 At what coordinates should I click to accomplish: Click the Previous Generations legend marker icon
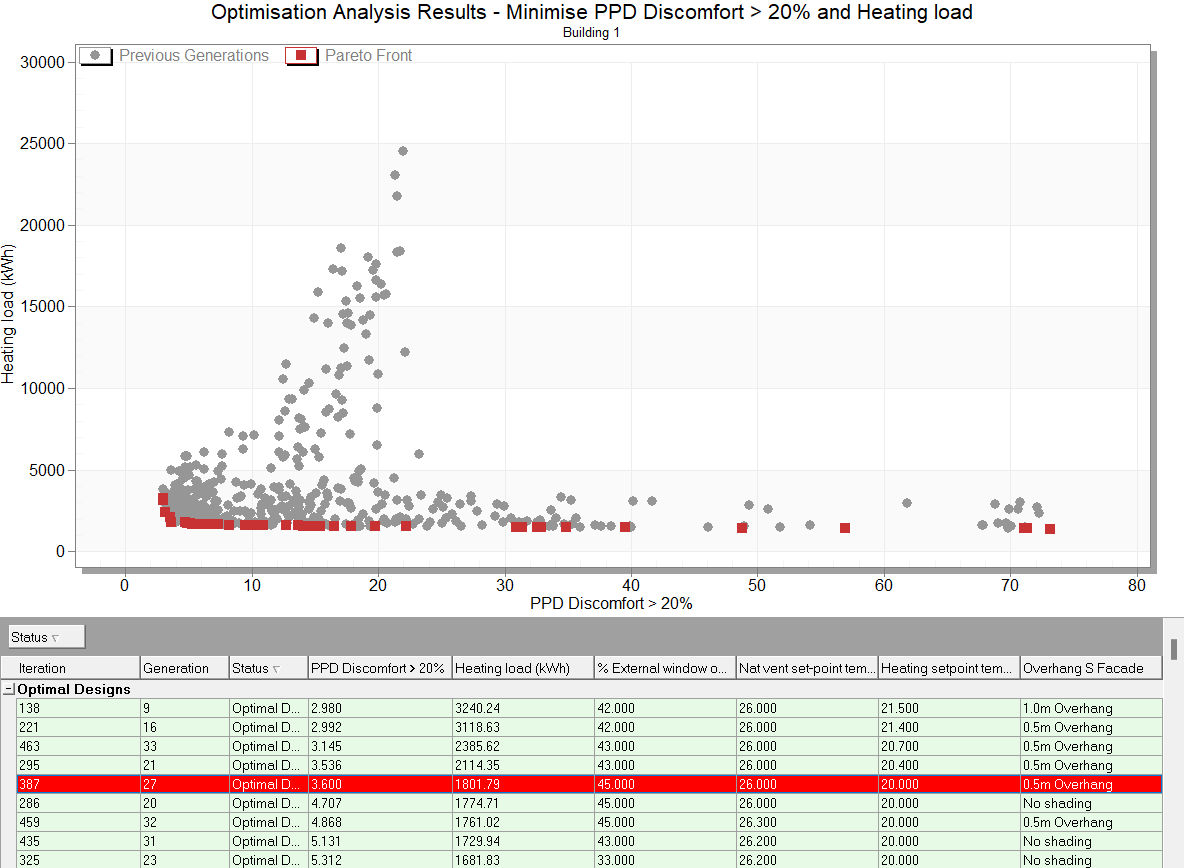[x=96, y=56]
